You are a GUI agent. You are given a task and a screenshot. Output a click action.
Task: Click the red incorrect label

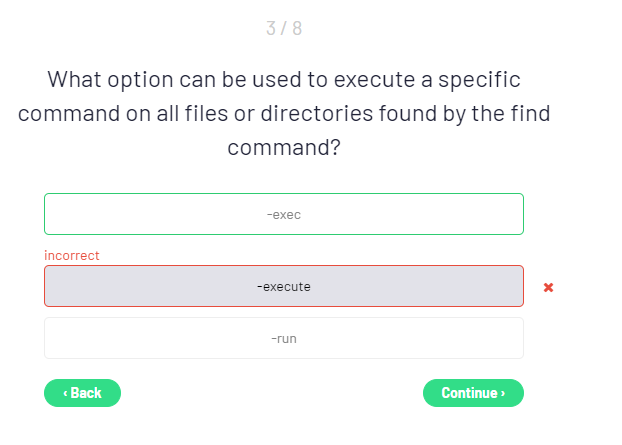tap(72, 256)
